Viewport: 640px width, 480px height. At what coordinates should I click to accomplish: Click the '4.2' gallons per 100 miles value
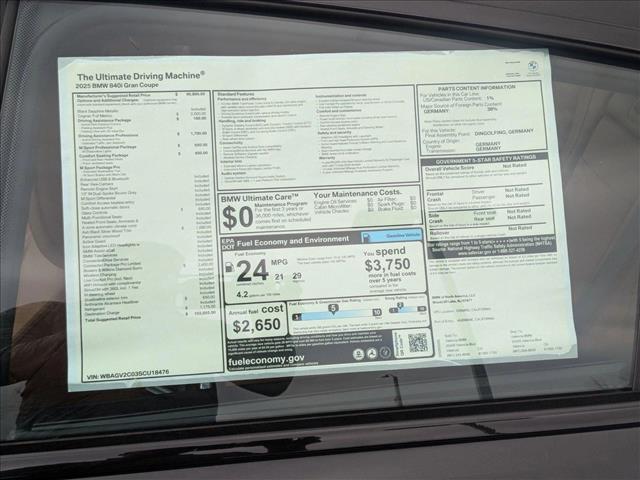point(242,294)
